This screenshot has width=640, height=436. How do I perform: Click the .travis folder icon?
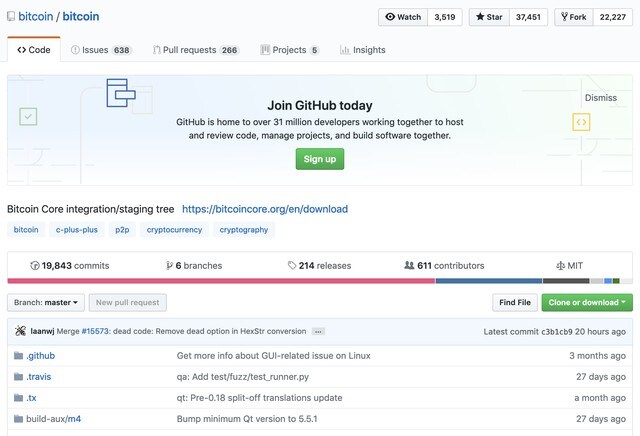pyautogui.click(x=18, y=376)
